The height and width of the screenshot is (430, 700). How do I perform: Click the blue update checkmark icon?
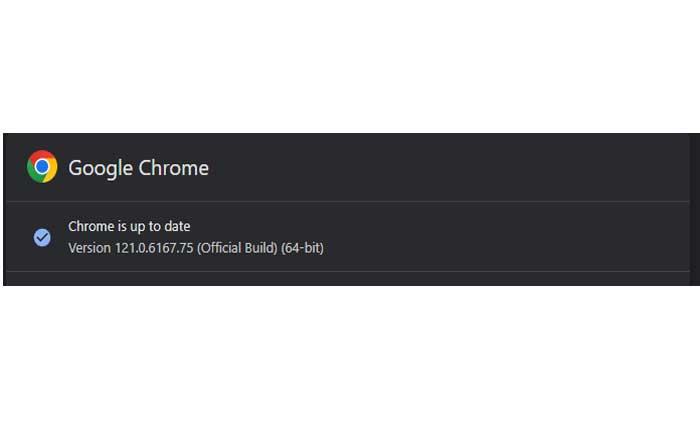42,237
